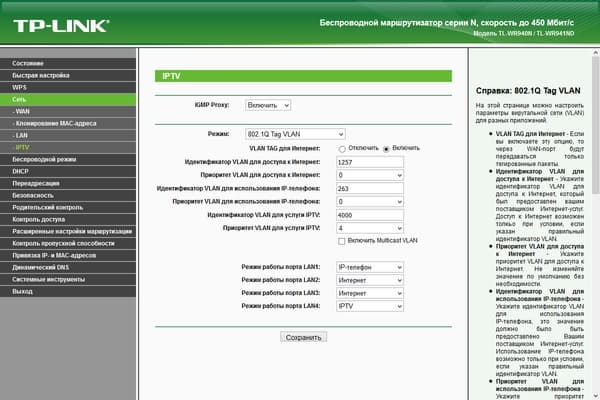The width and height of the screenshot is (600, 400).
Task: Select the Сеть sidebar section
Action: click(68, 100)
